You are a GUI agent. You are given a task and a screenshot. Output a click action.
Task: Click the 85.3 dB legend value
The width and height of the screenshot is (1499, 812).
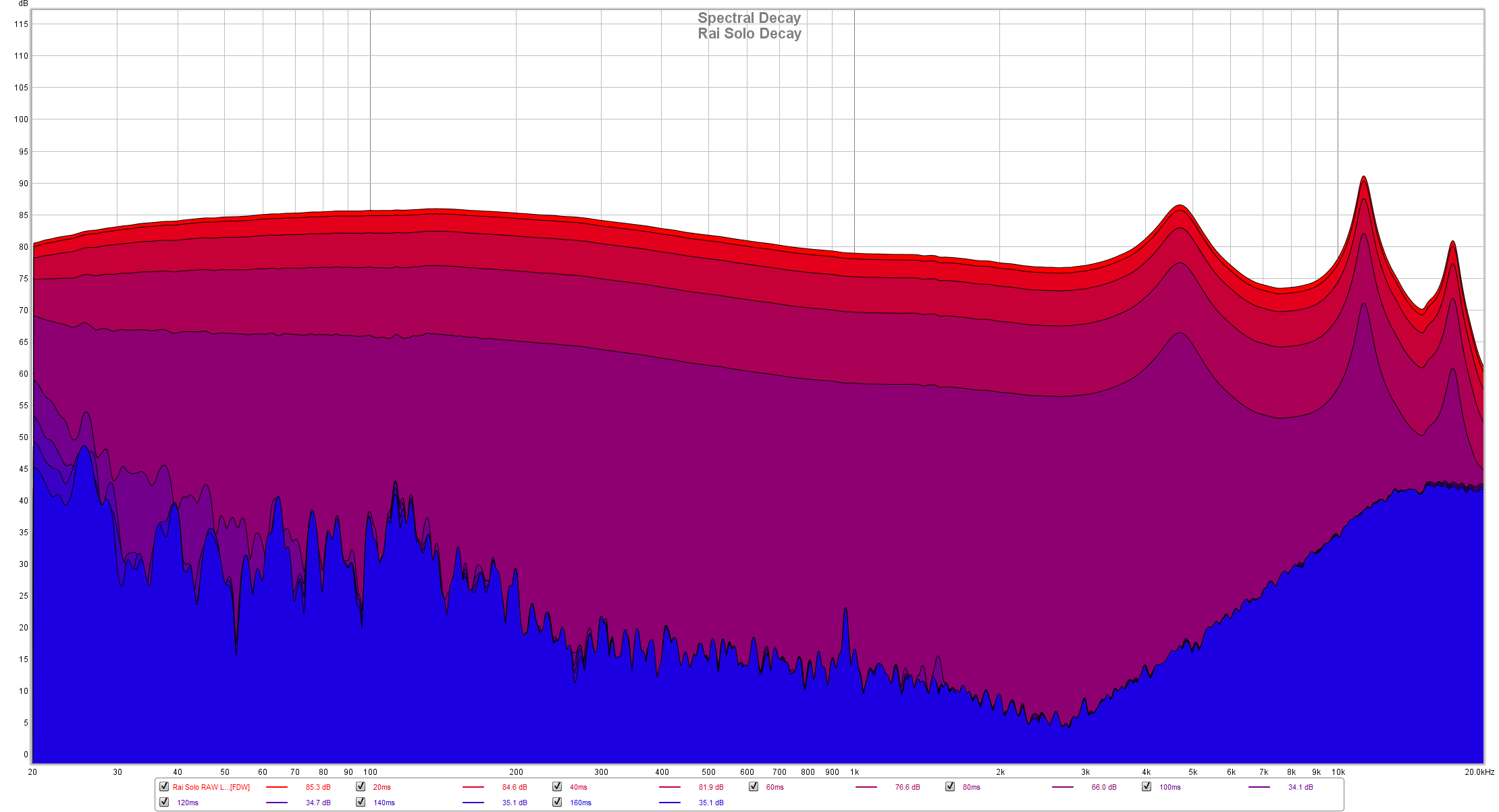[318, 787]
